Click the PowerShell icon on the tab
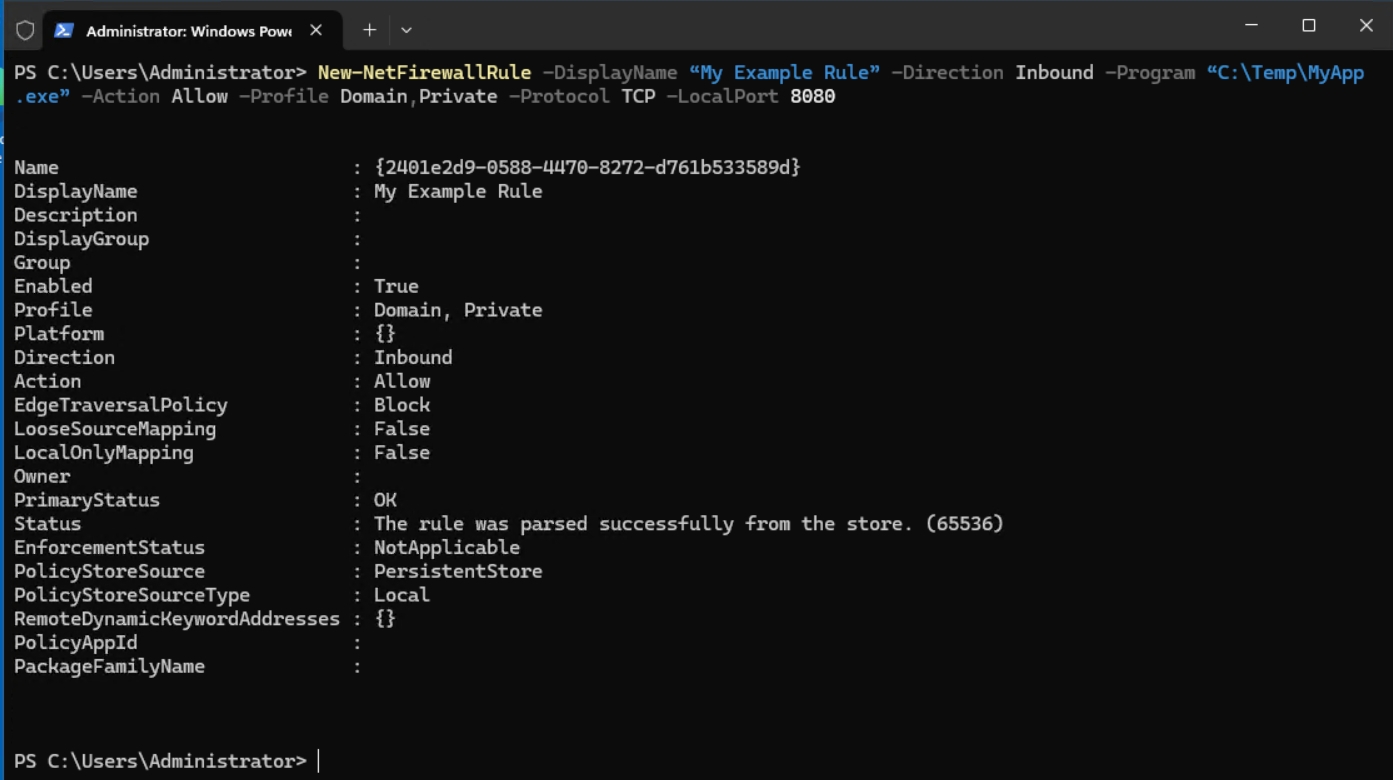The image size is (1393, 780). (x=63, y=30)
